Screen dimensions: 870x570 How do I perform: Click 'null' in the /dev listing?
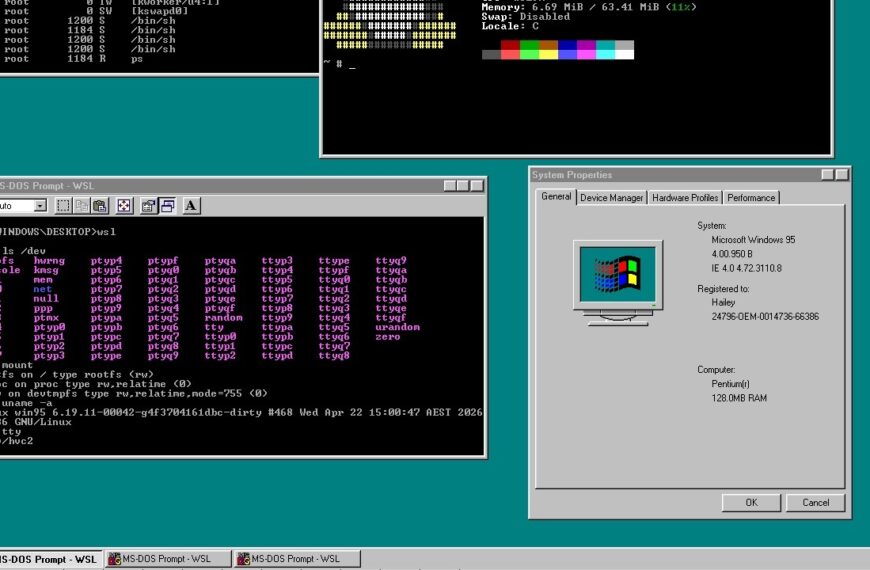(45, 298)
